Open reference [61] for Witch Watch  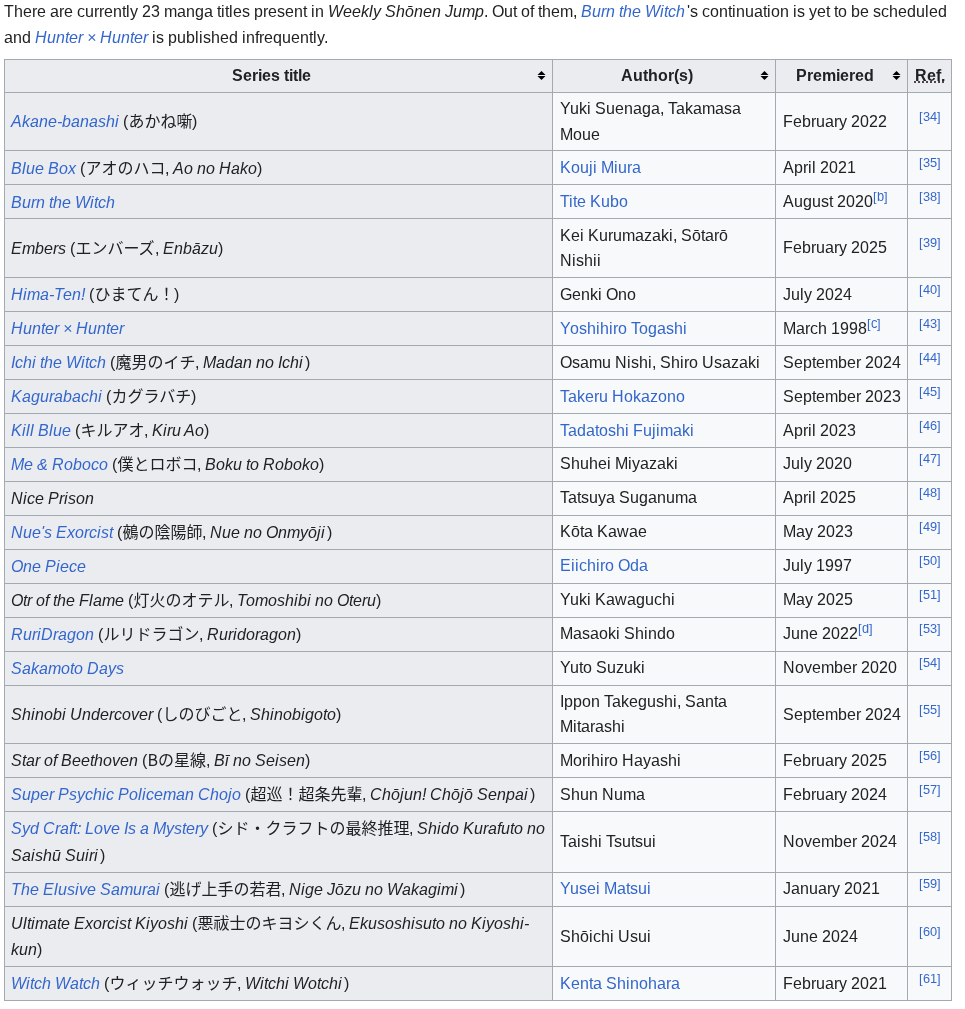click(930, 979)
